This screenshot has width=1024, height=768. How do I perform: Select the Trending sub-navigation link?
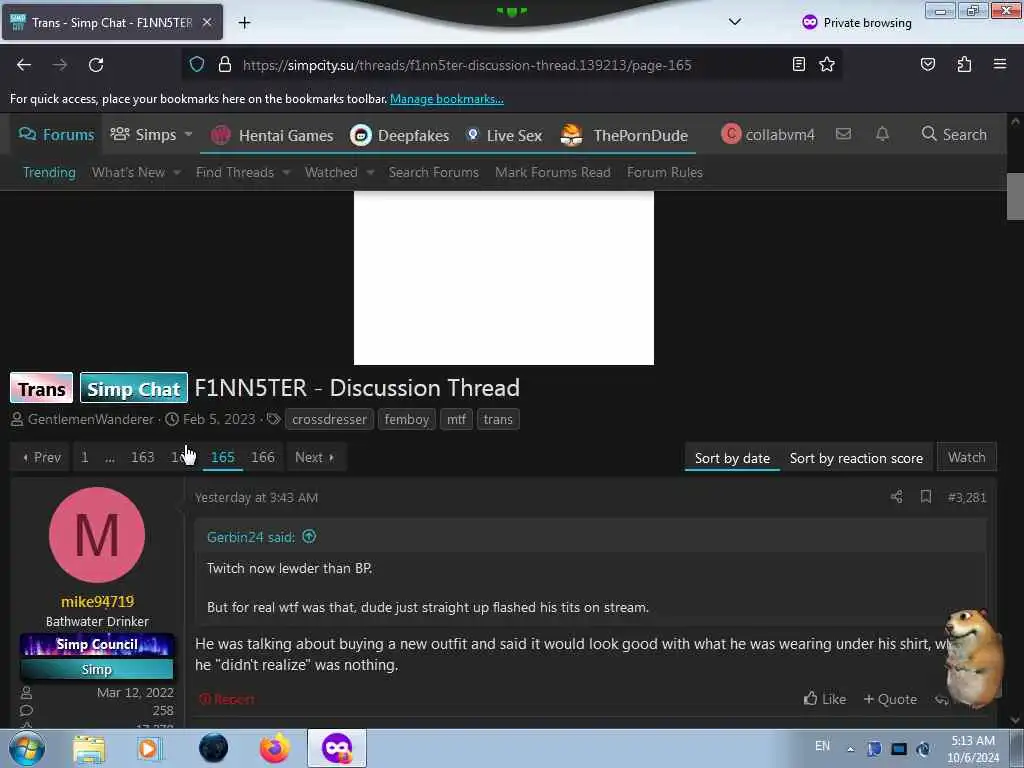point(50,172)
